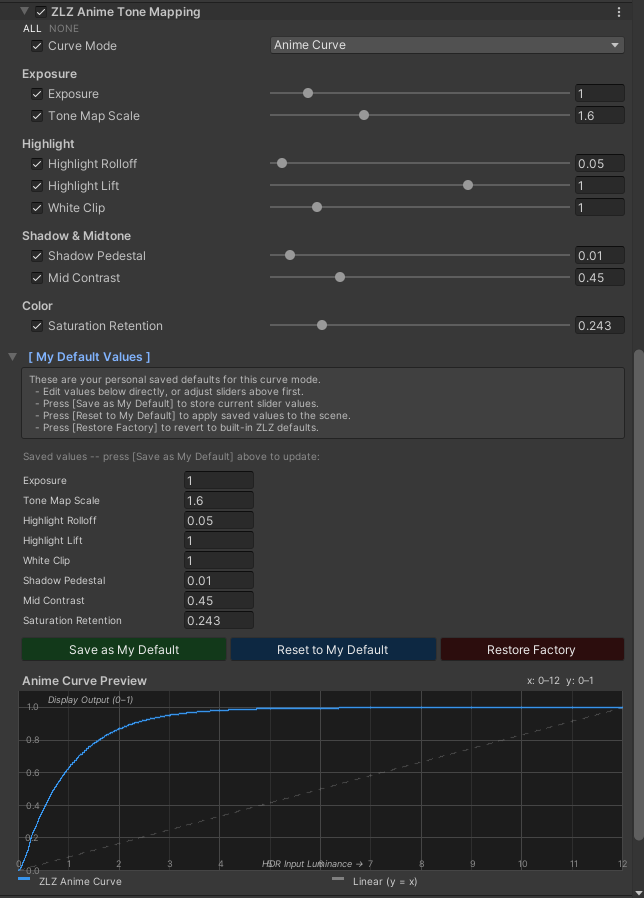Viewport: 644px width, 898px height.
Task: Toggle the Curve Mode override checkbox
Action: tap(37, 46)
